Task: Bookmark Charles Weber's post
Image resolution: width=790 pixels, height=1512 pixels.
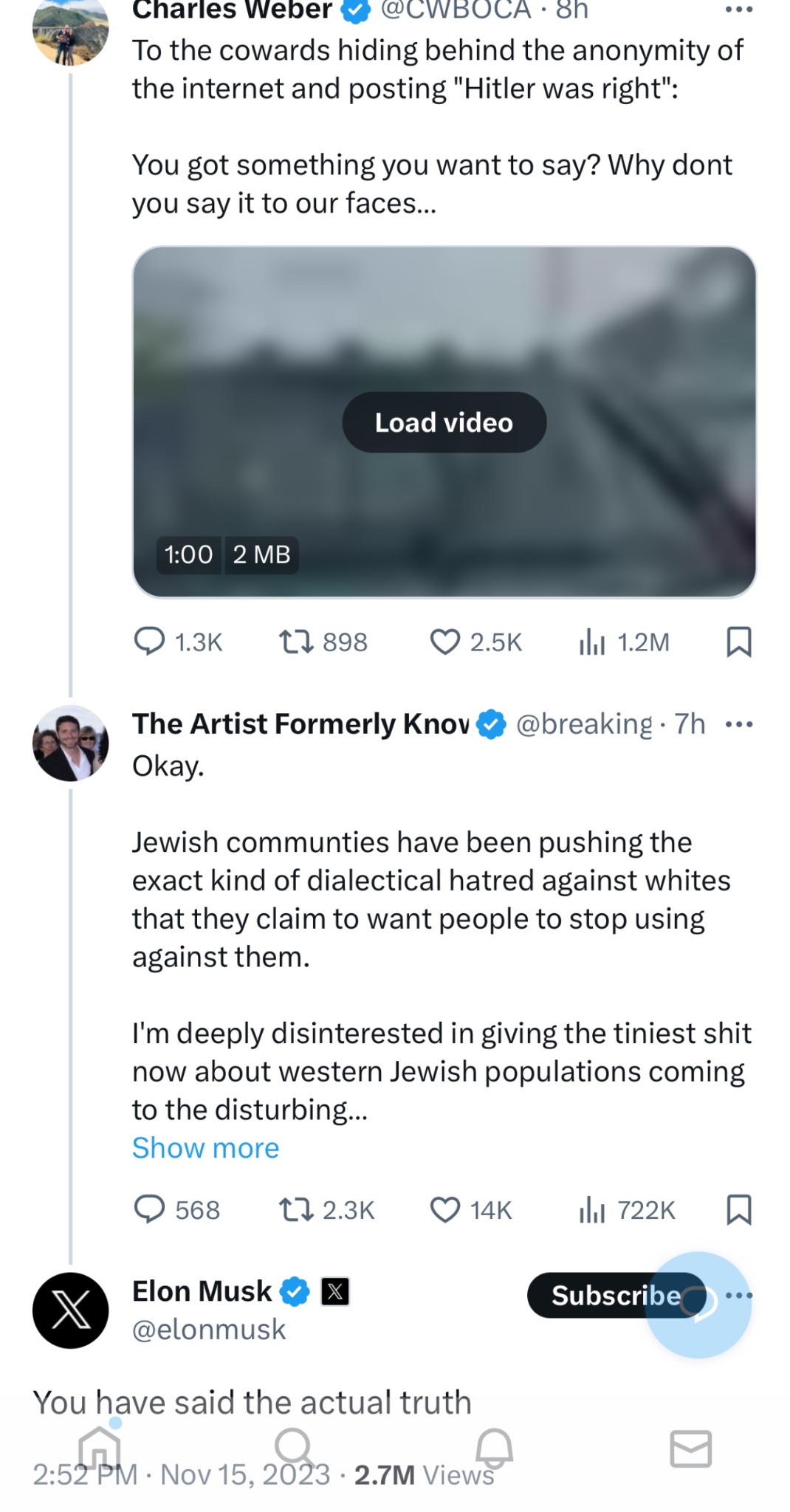Action: point(739,642)
